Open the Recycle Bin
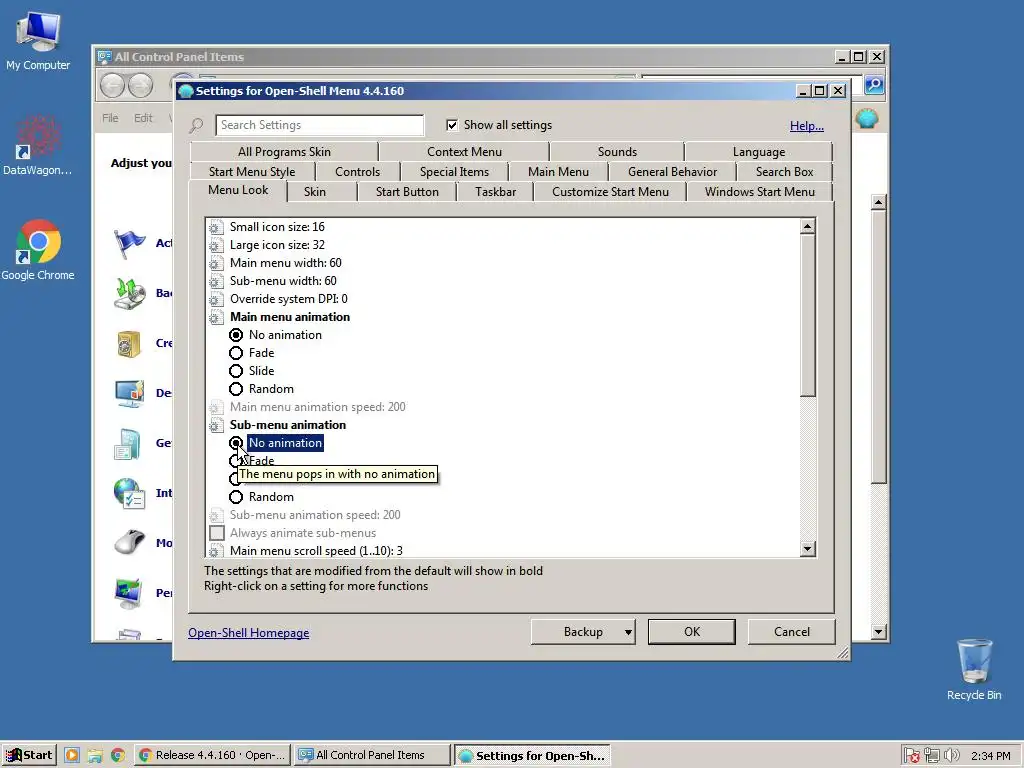1024x768 pixels. point(974,669)
